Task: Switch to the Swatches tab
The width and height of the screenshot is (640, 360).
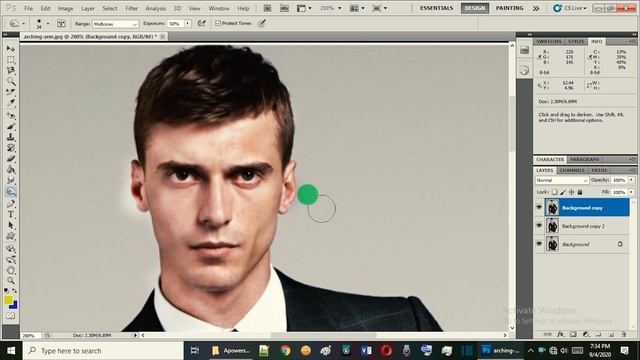Action: tap(549, 42)
